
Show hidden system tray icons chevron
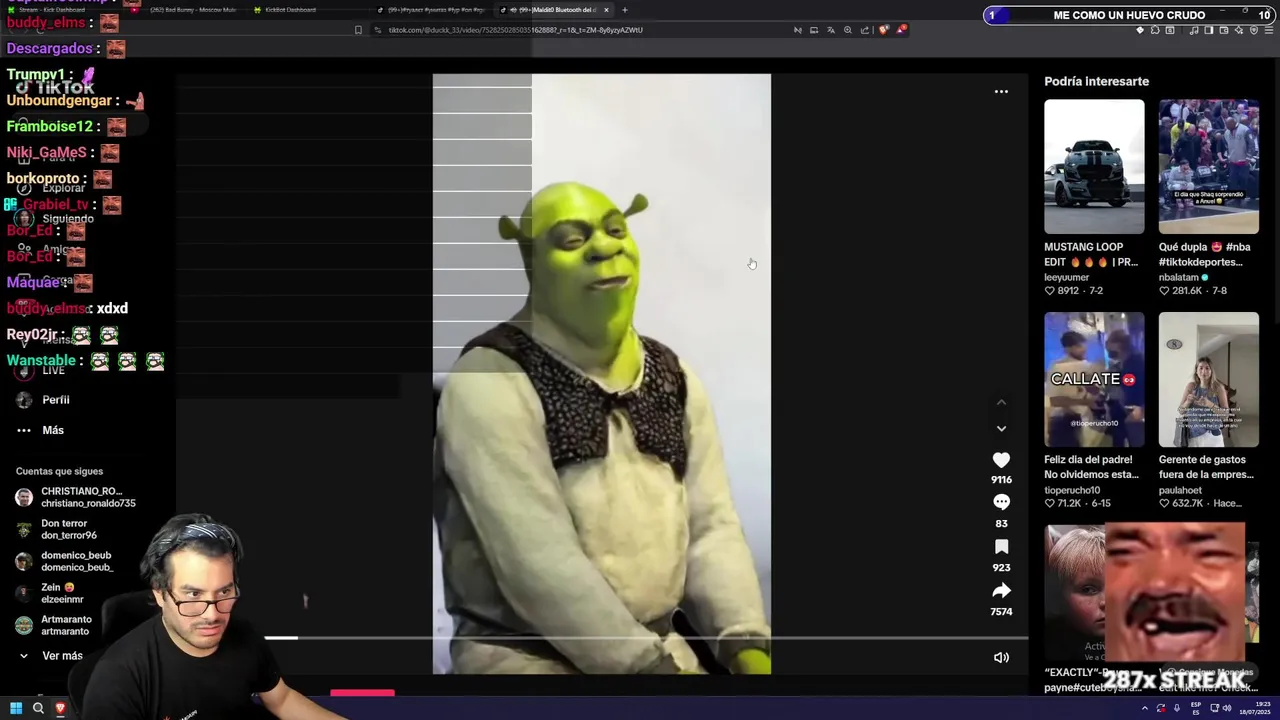[1145, 708]
